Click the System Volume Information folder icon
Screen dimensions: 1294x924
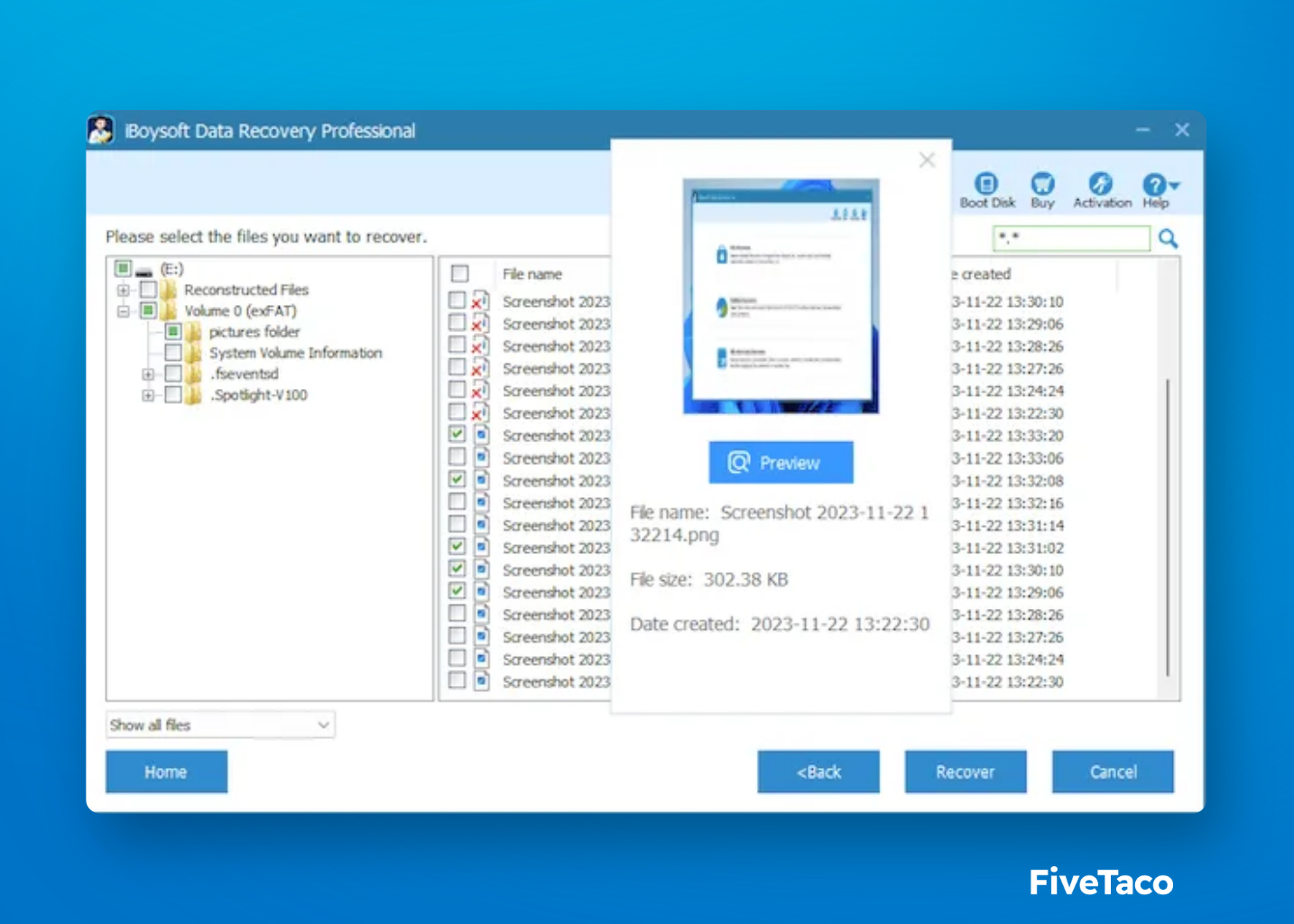193,353
